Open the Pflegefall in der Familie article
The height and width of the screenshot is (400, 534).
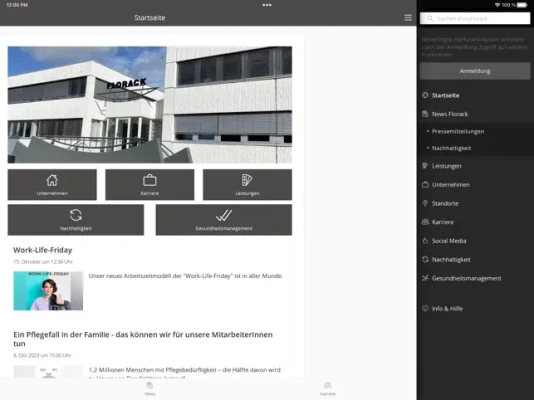[143, 339]
